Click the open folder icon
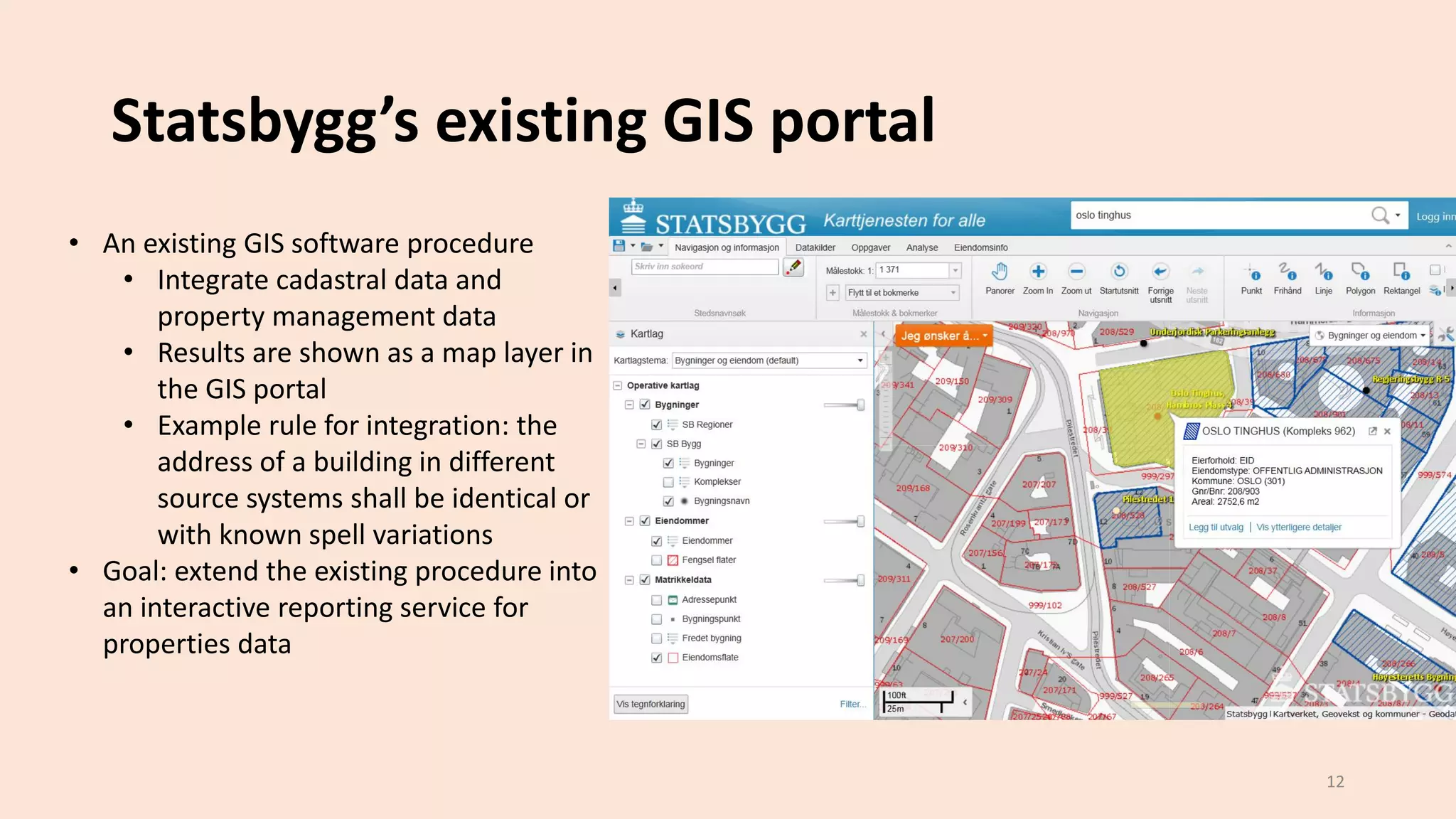The width and height of the screenshot is (1456, 819). [647, 247]
